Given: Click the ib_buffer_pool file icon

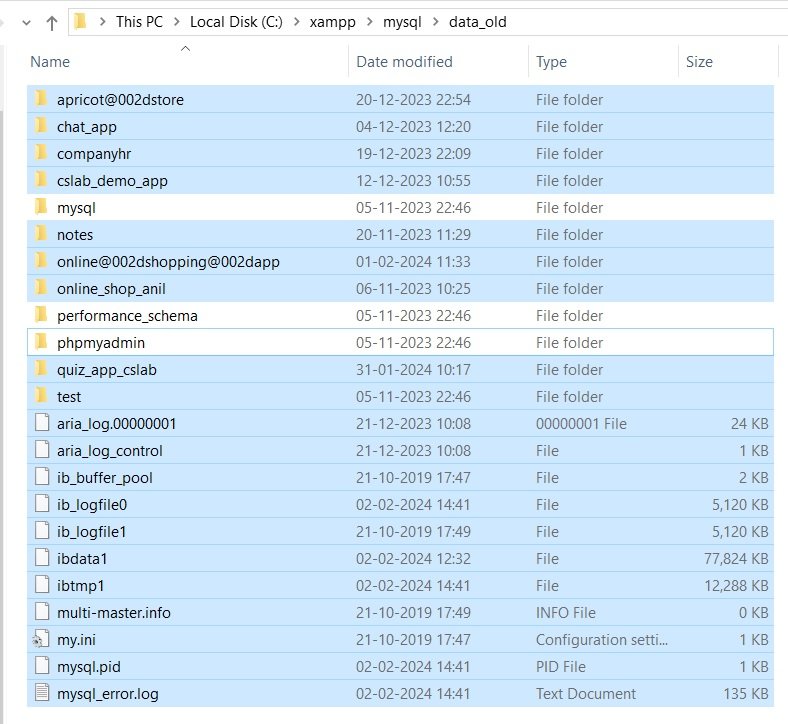Looking at the screenshot, I should (x=42, y=477).
